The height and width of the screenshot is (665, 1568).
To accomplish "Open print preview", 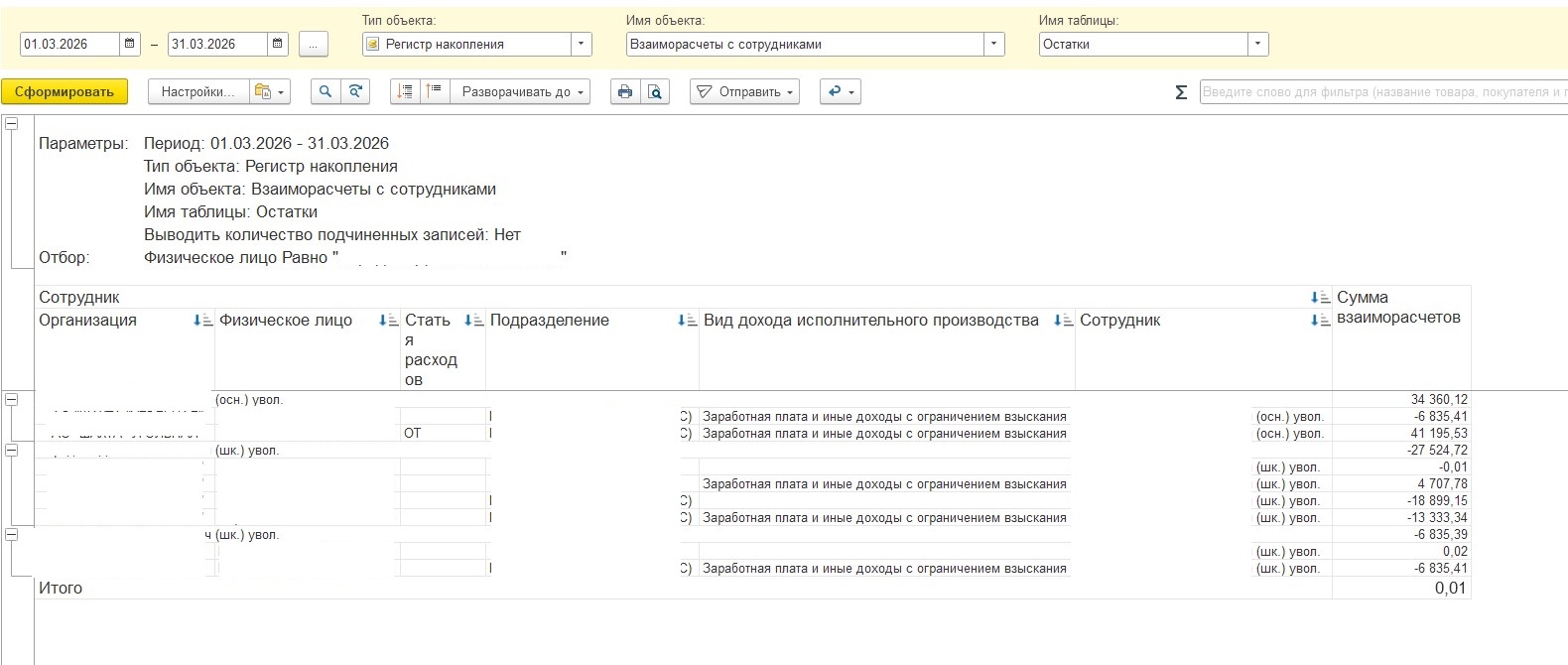I will tap(654, 91).
